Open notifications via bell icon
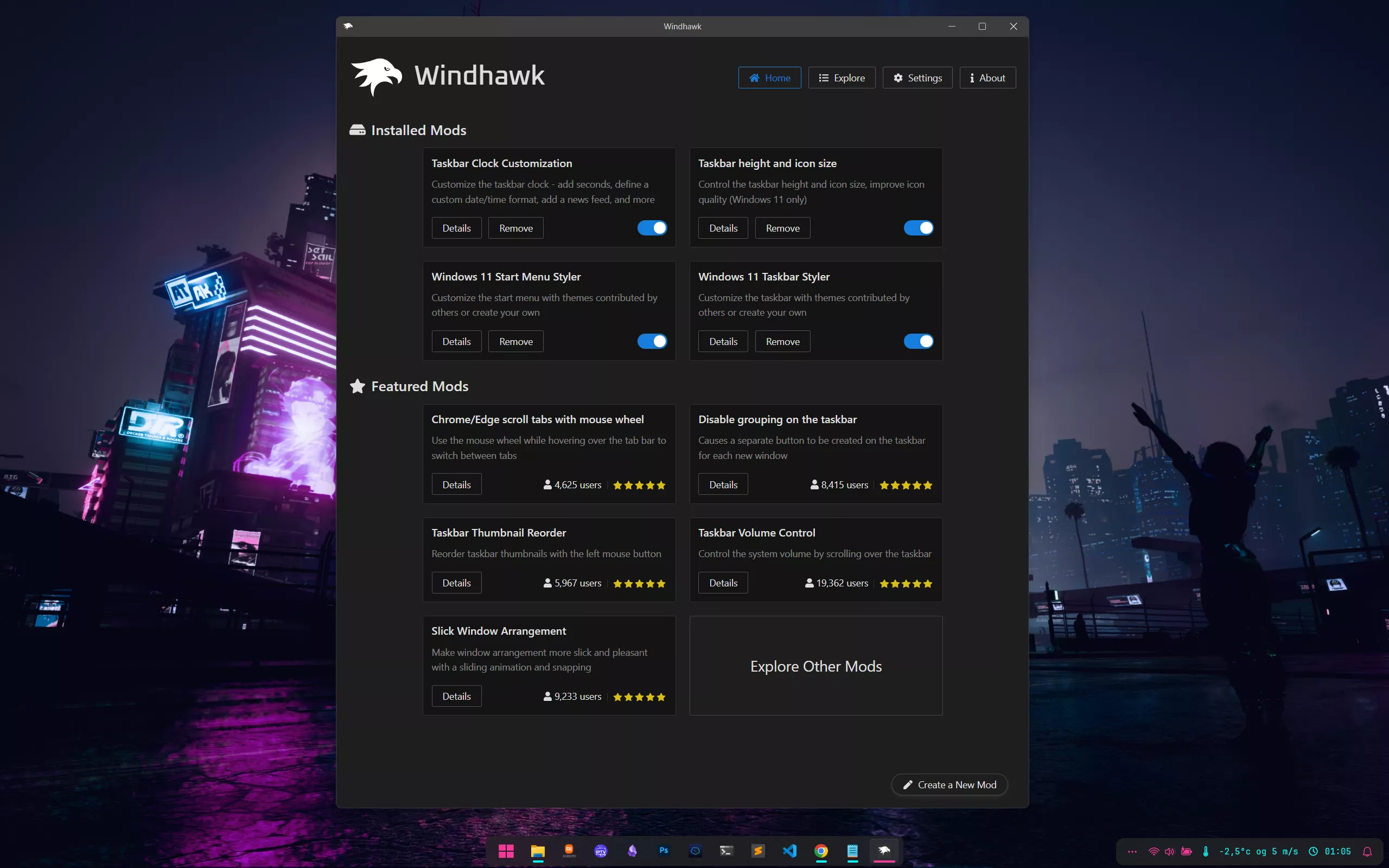This screenshot has width=1389, height=868. [x=1367, y=852]
